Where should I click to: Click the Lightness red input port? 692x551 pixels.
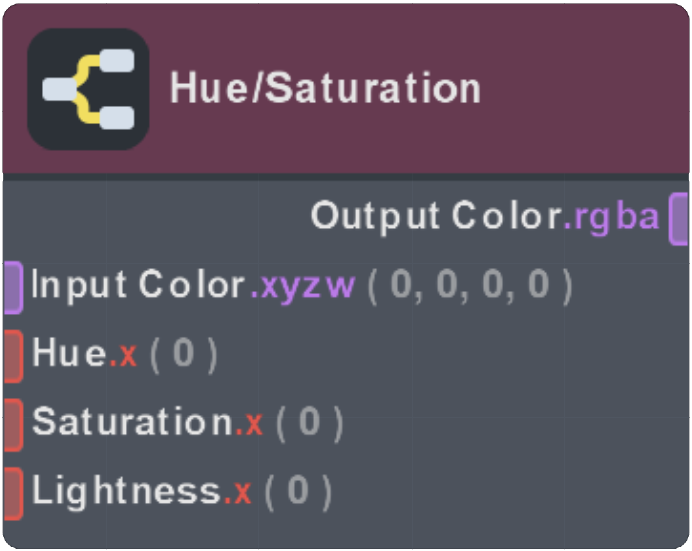pyautogui.click(x=13, y=491)
